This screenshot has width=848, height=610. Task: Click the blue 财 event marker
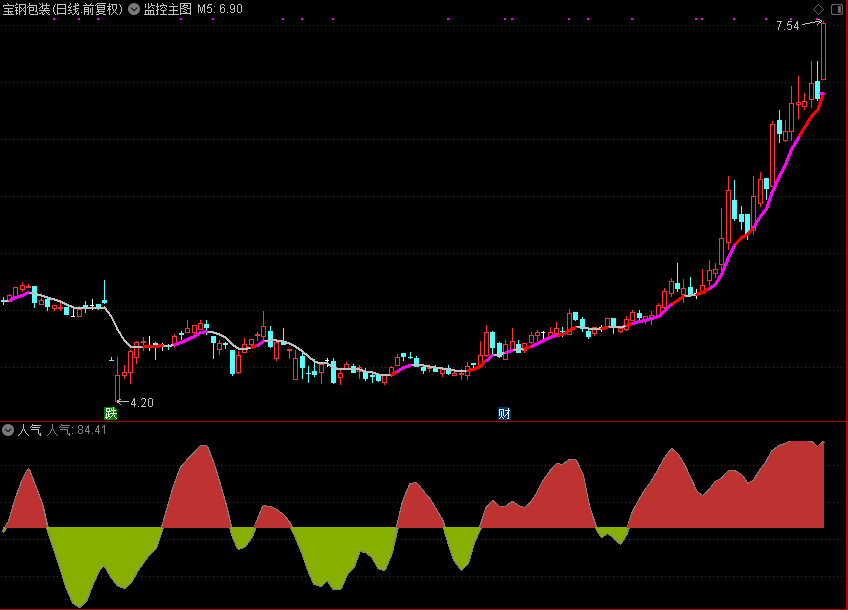[504, 413]
